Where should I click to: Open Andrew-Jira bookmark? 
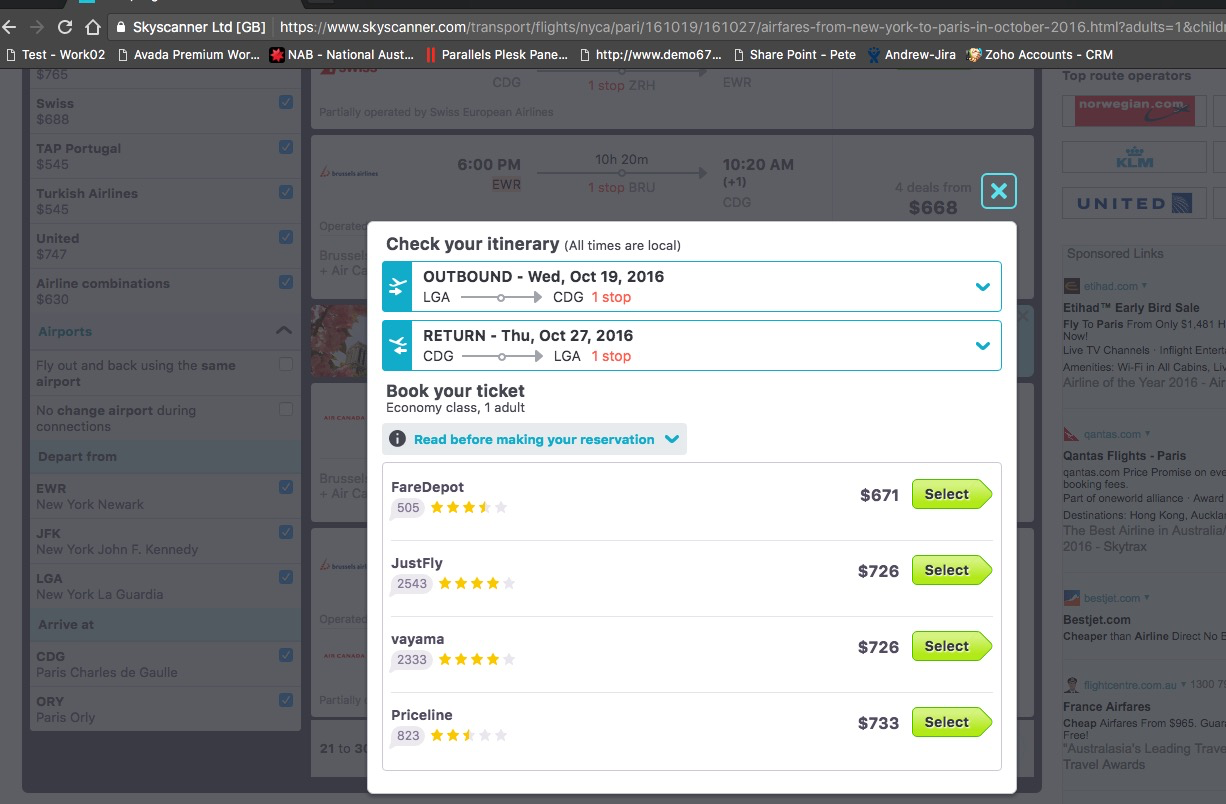[x=911, y=55]
